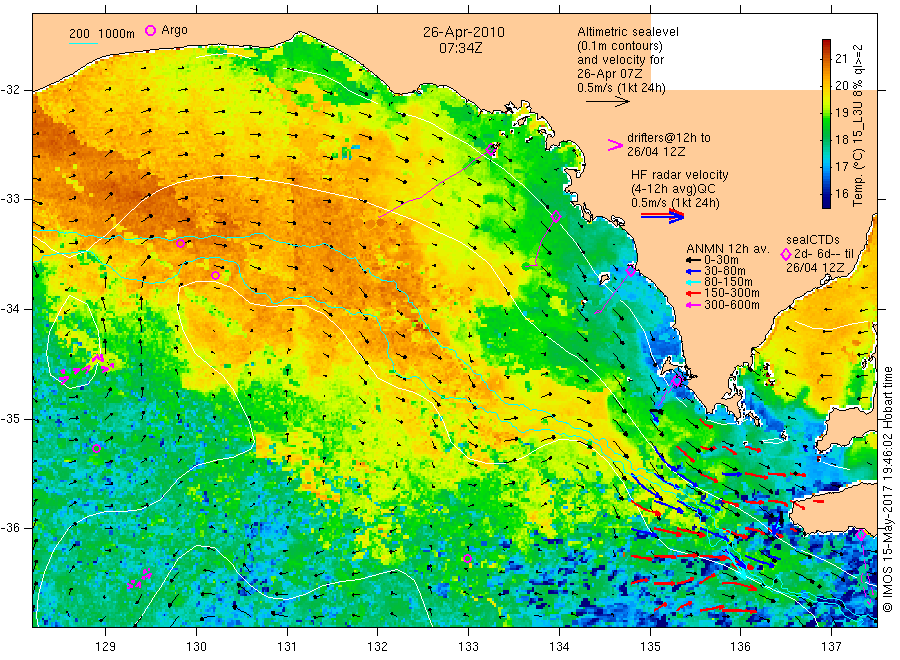Click the blue 30-80m ANMN arrow
This screenshot has height=660, width=900.
(x=693, y=271)
